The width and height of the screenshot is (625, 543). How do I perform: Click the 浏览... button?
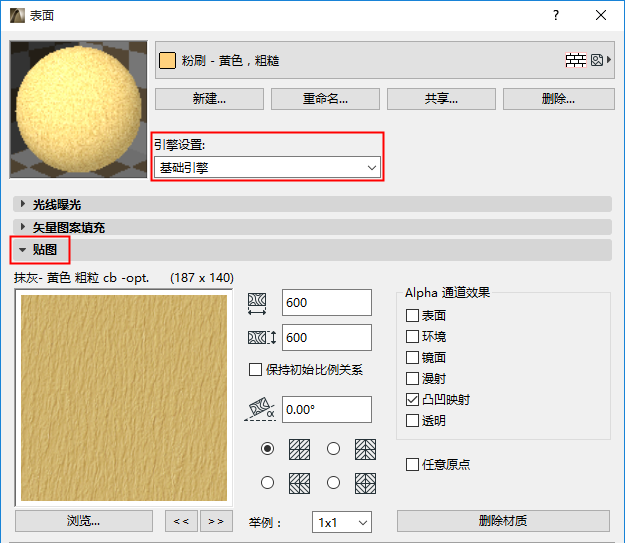point(84,521)
